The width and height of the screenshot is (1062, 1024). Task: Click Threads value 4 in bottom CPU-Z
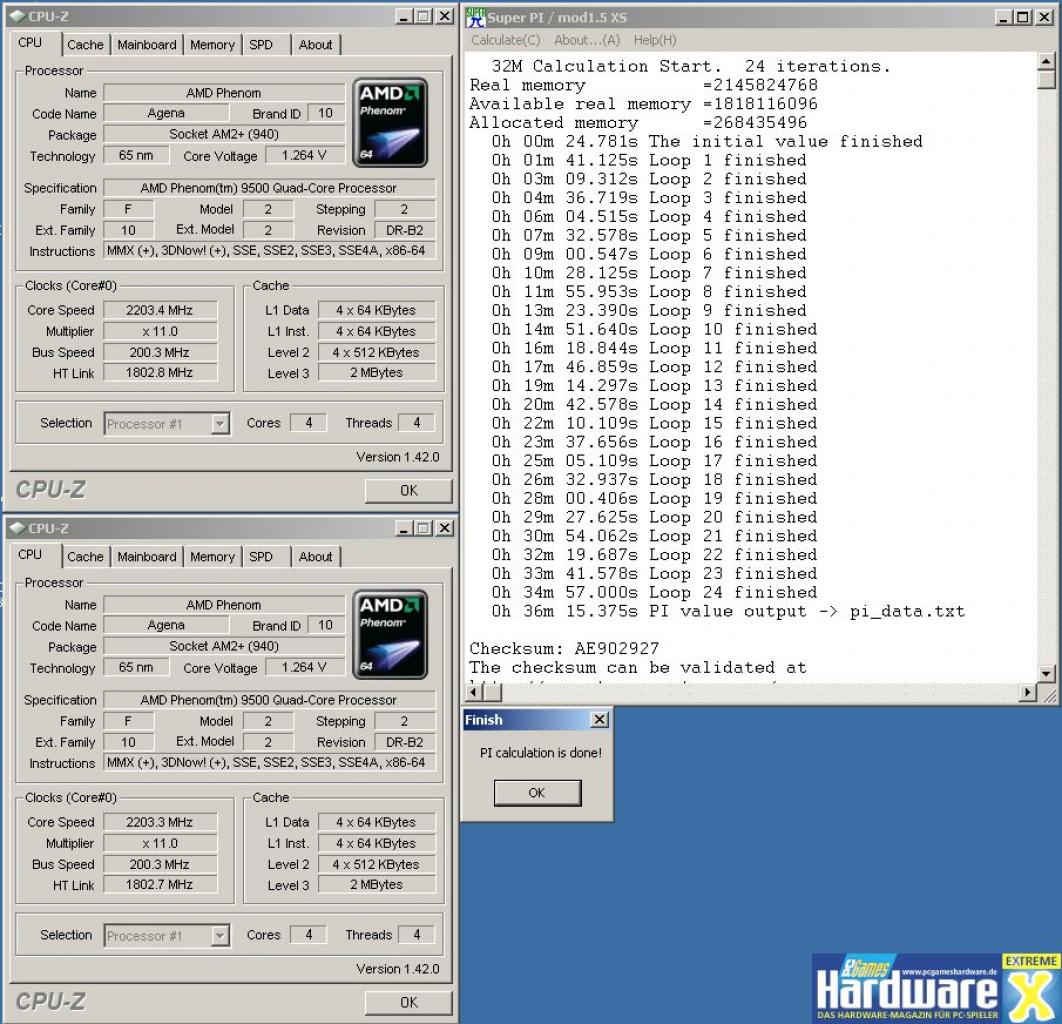coord(417,935)
